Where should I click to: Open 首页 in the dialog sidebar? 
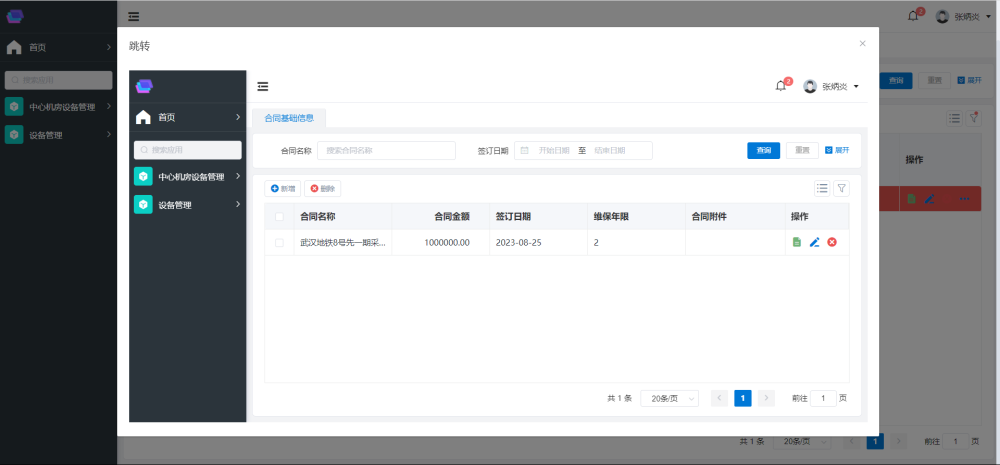(x=189, y=117)
